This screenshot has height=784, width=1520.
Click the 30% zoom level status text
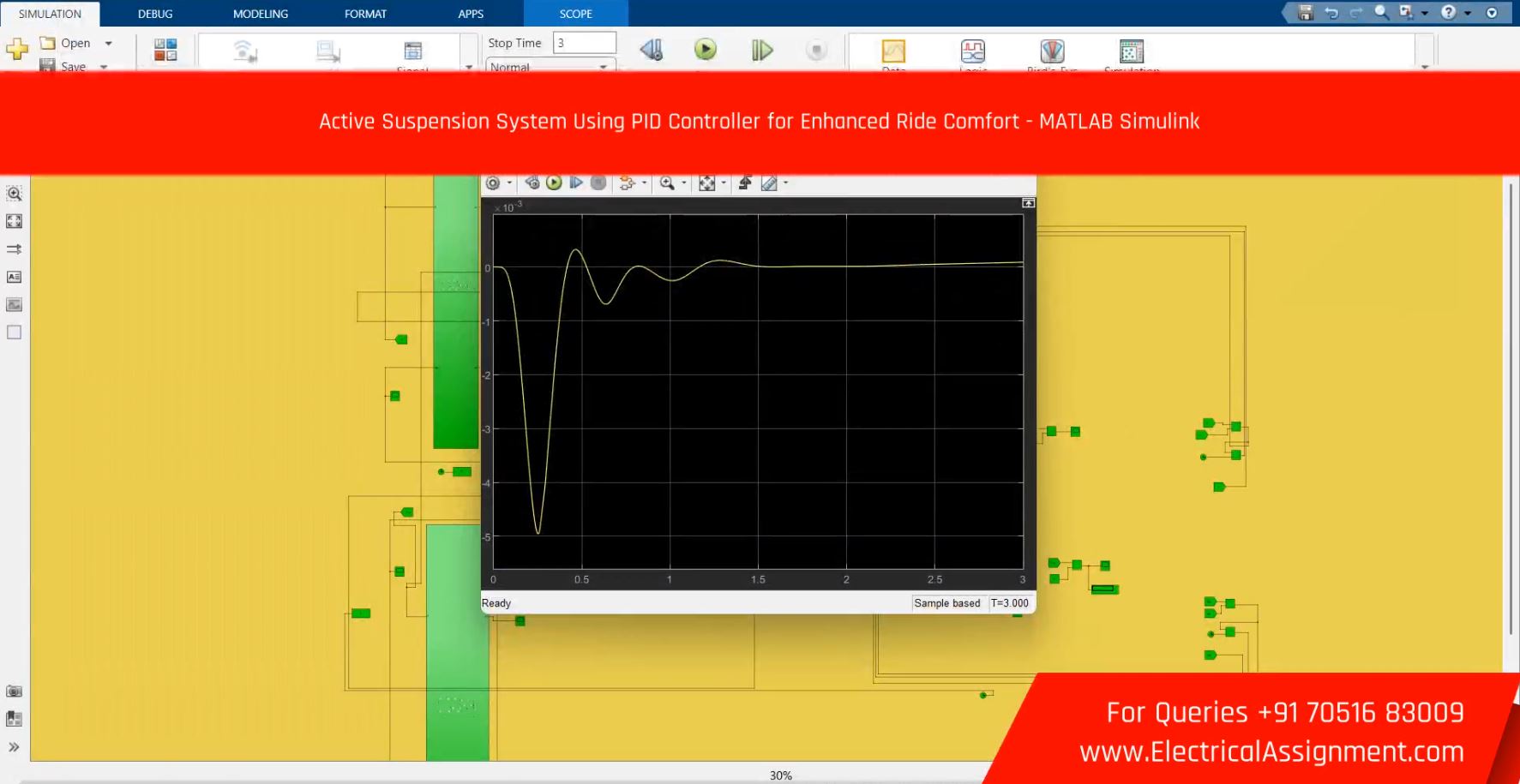[780, 775]
